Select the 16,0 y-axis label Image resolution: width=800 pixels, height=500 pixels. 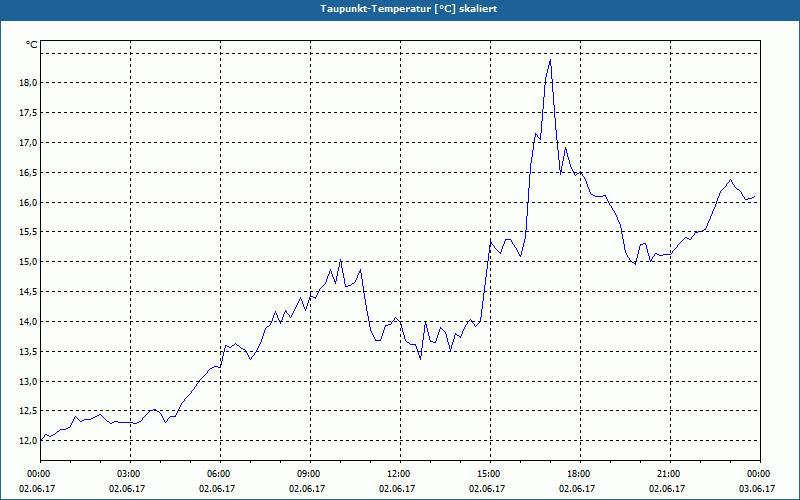point(29,203)
